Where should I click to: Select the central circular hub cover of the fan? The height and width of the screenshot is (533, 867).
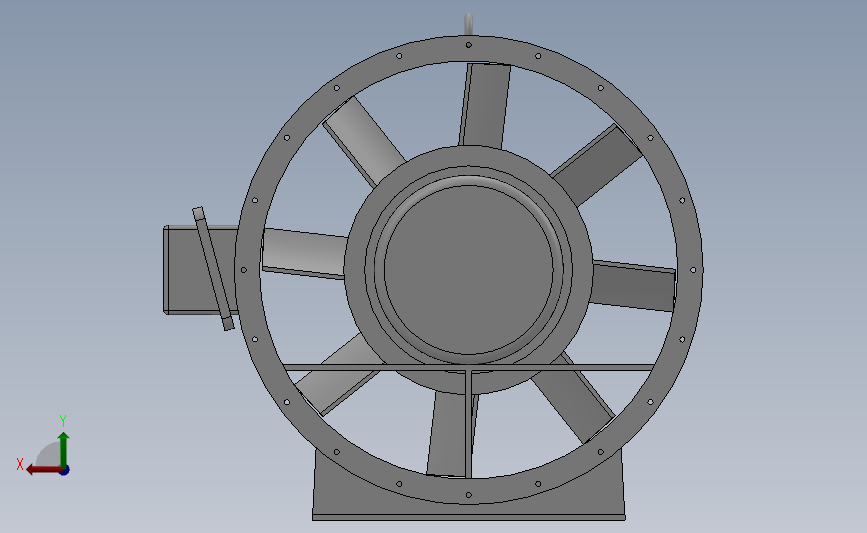pyautogui.click(x=468, y=270)
